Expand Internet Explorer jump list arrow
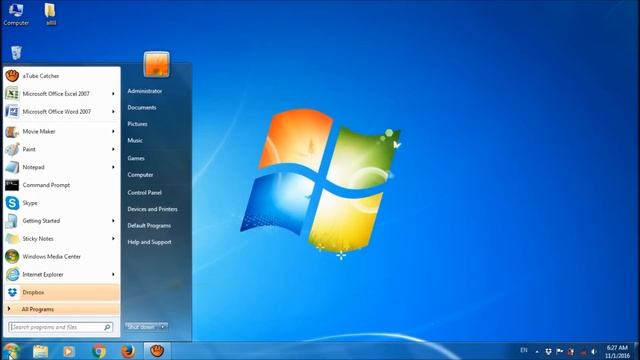Image resolution: width=640 pixels, height=360 pixels. pos(113,274)
